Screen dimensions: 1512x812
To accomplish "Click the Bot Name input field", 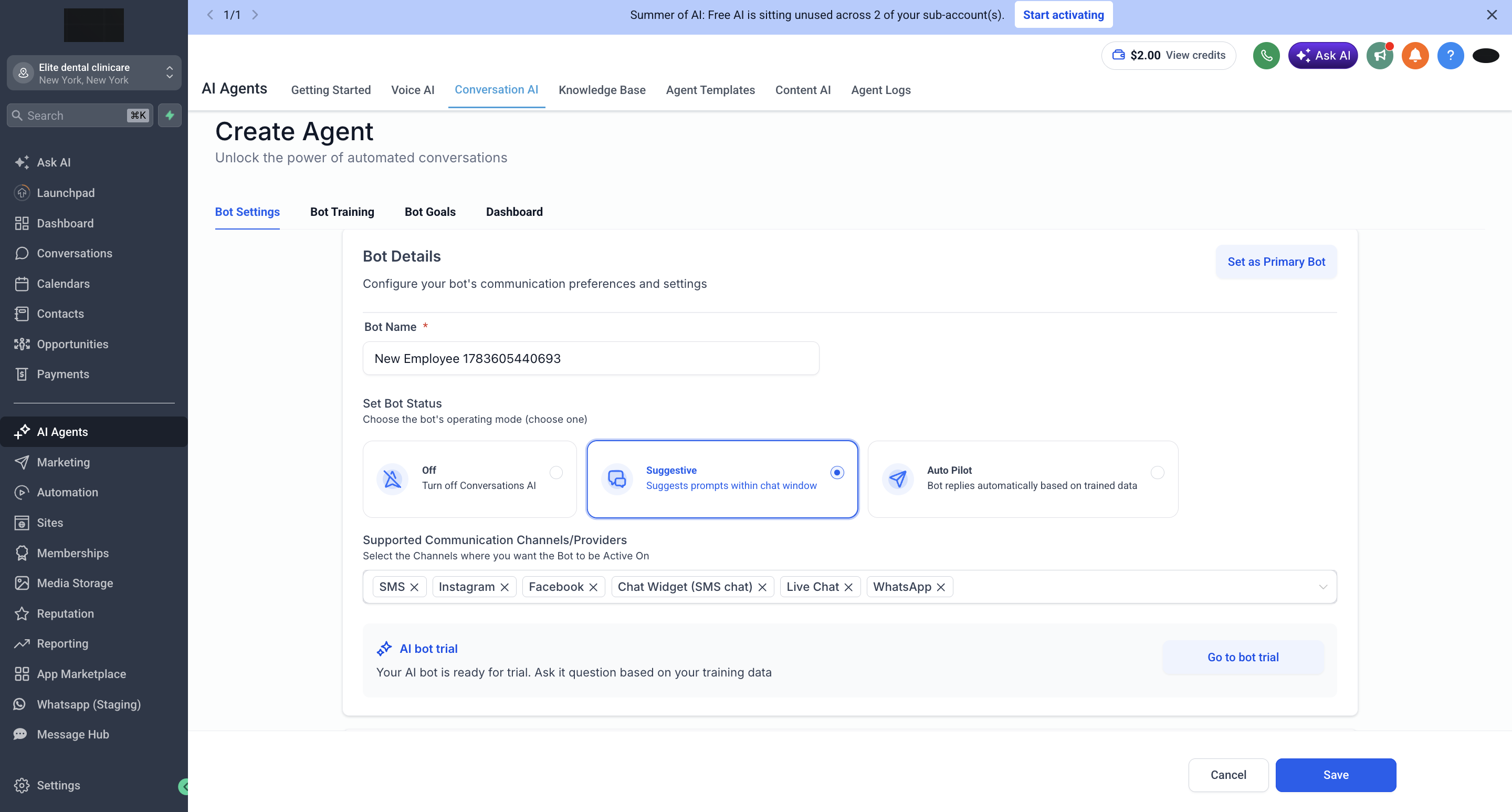I will click(591, 359).
